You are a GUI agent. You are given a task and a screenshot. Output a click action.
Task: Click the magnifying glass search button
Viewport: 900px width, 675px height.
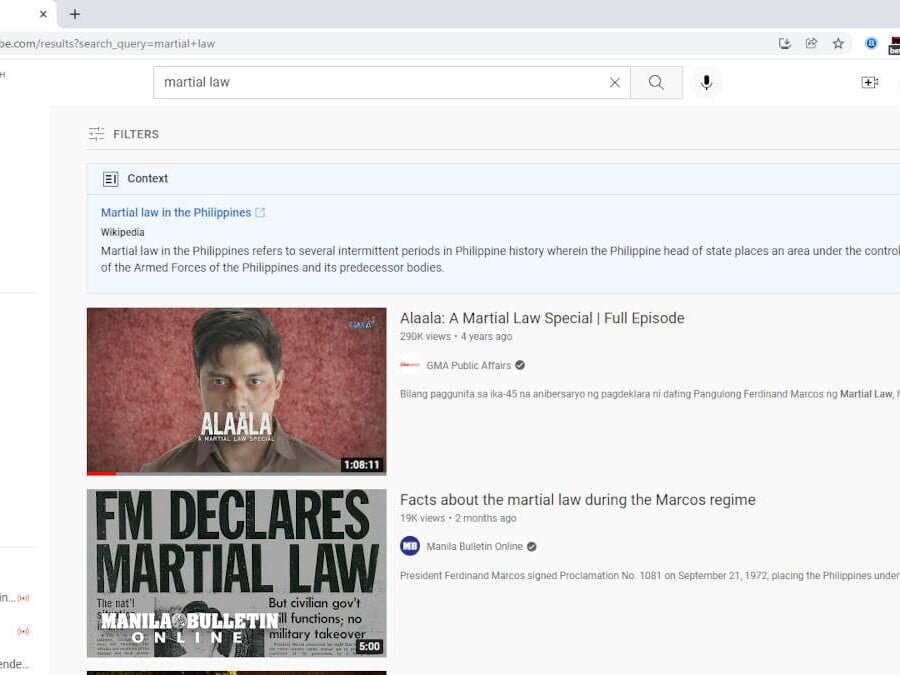[x=656, y=83]
